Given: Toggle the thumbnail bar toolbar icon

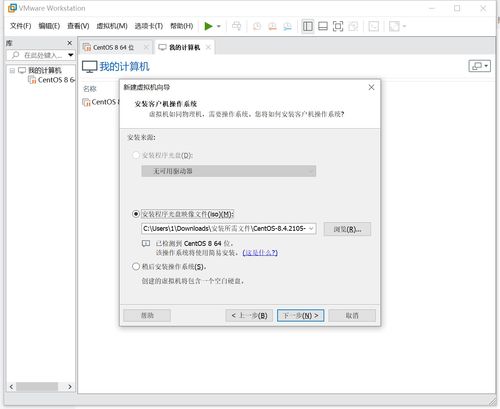Looking at the screenshot, I should pyautogui.click(x=323, y=26).
